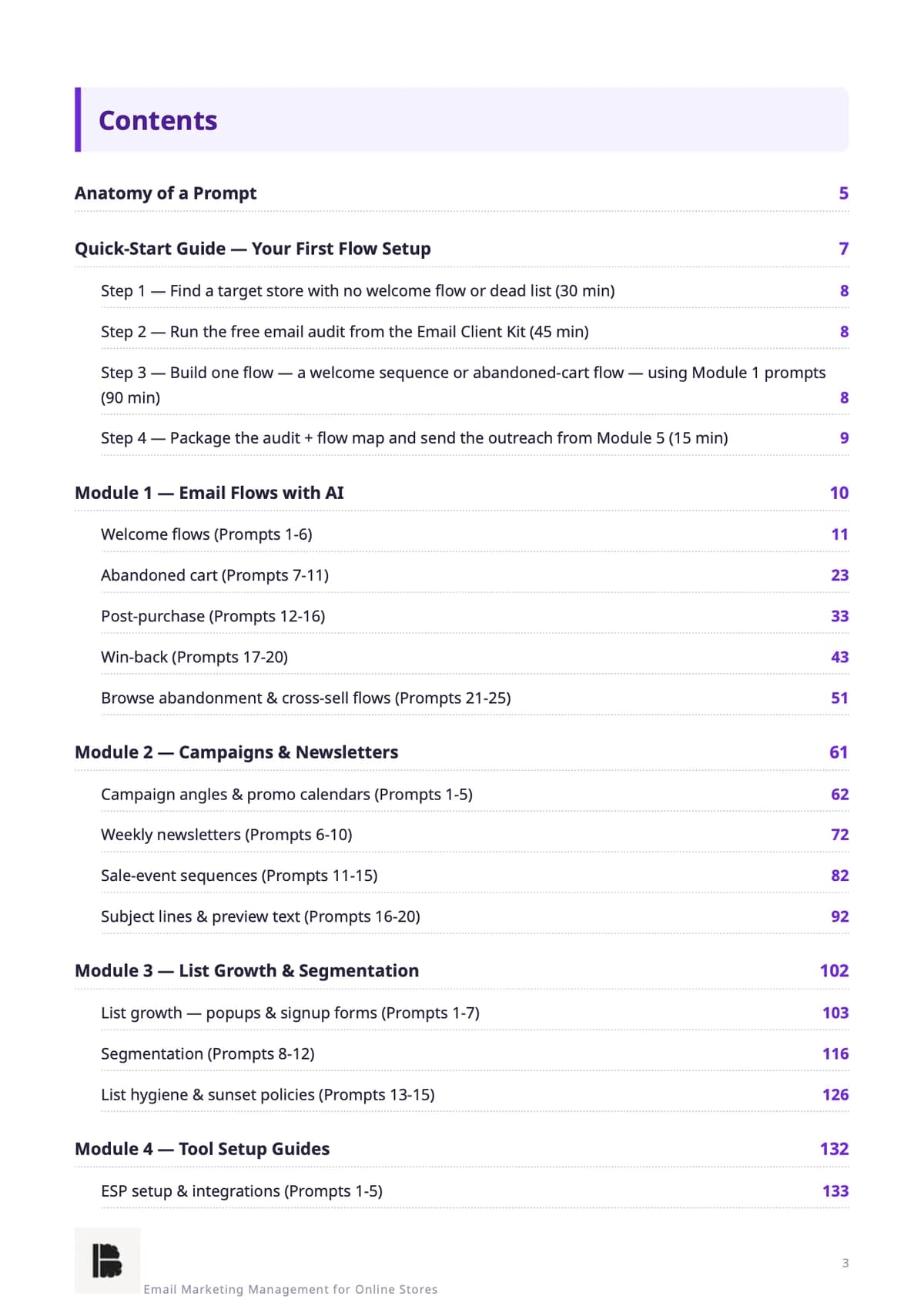Click the brand logo icon in footer
Image resolution: width=924 pixels, height=1306 pixels.
(x=107, y=1261)
